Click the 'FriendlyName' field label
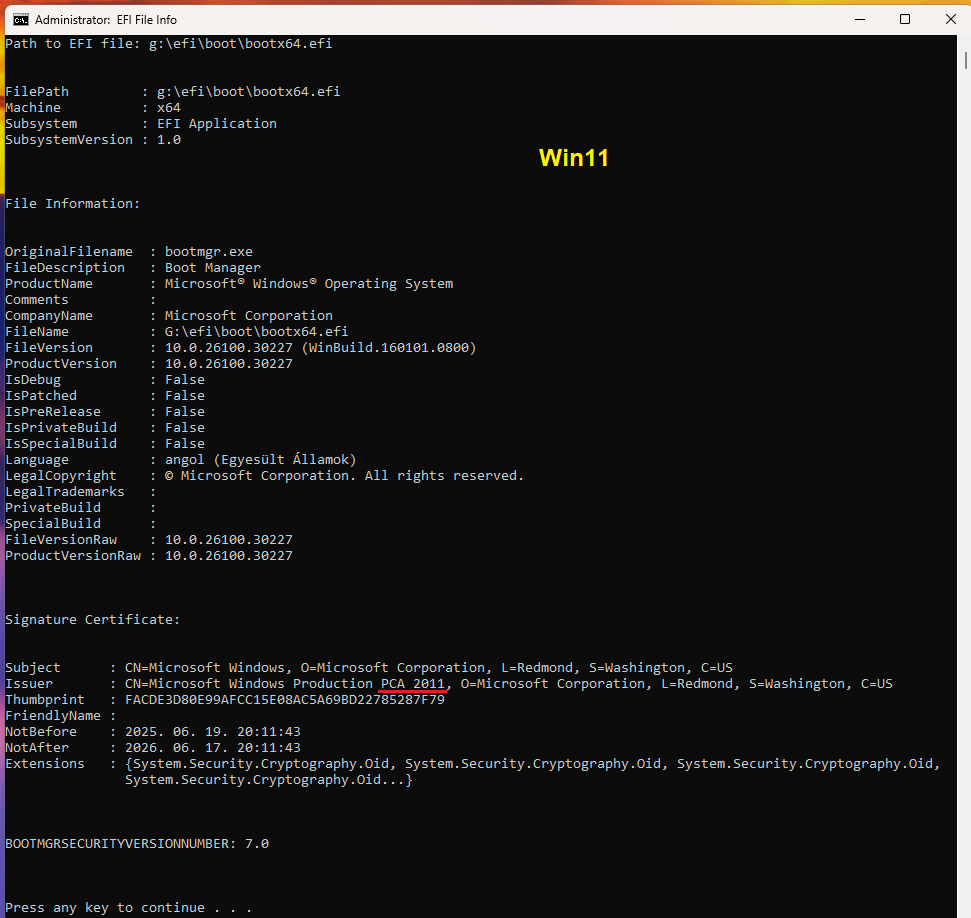 point(53,716)
